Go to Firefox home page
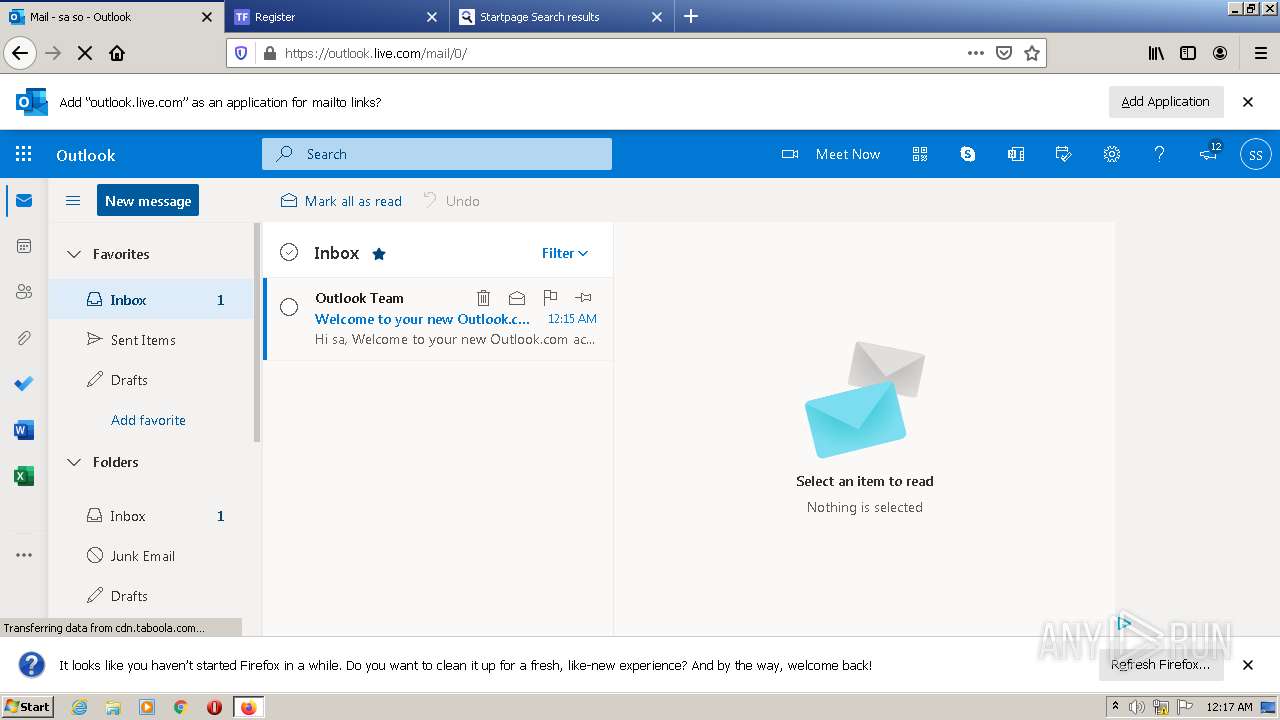Viewport: 1280px width, 720px height. 117,53
